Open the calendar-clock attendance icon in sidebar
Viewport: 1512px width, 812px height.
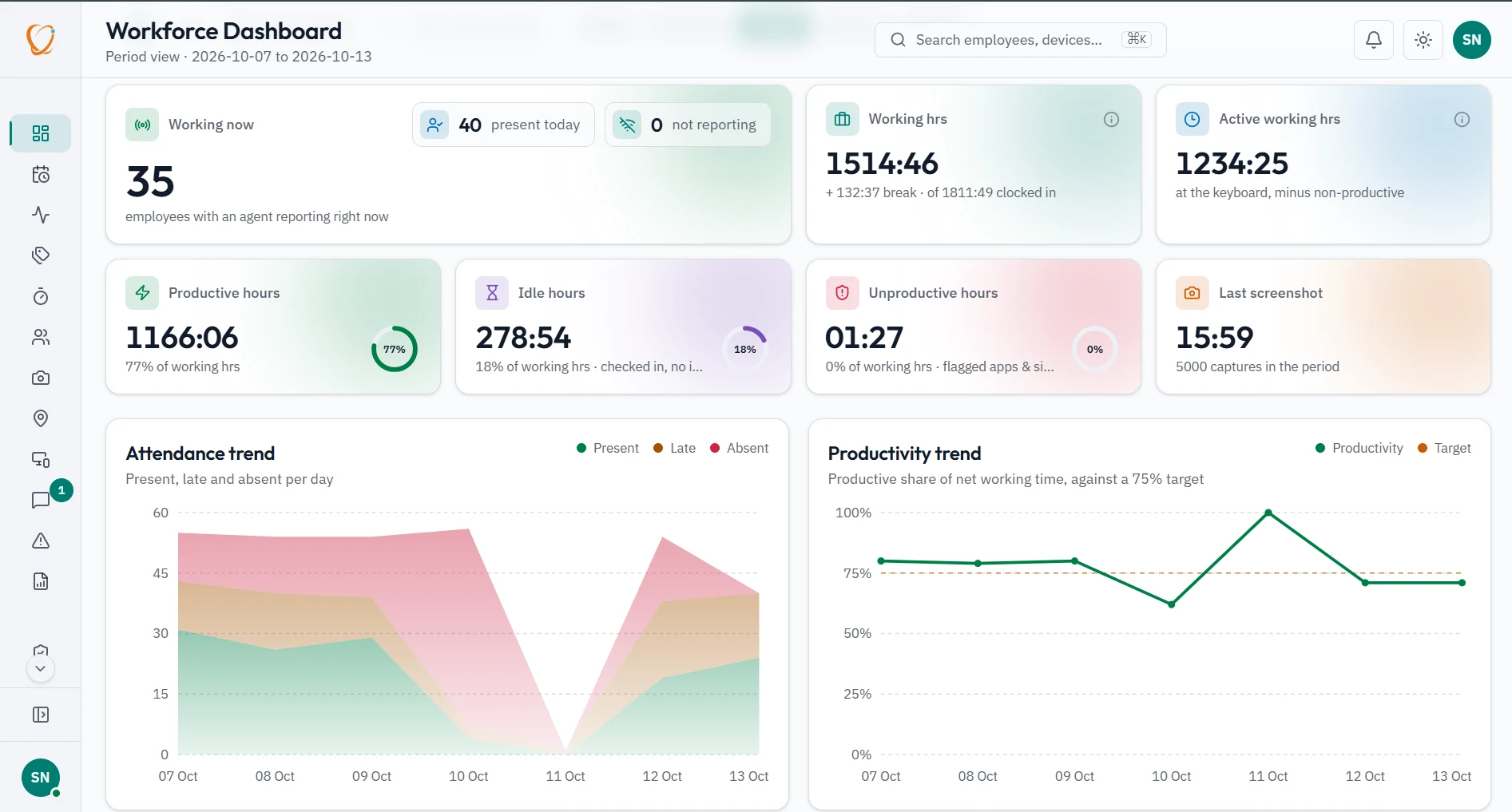(41, 175)
